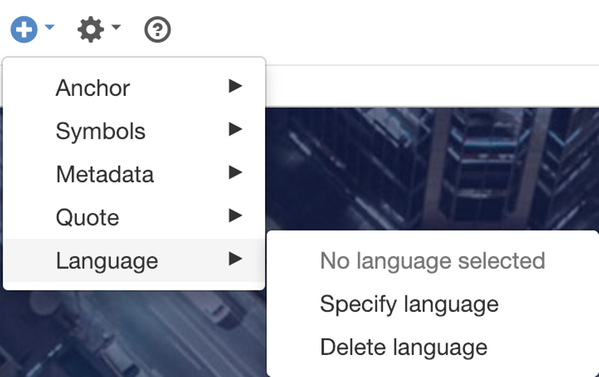Expand the arrow beside Symbols
Image resolution: width=599 pixels, height=377 pixels.
click(x=235, y=129)
